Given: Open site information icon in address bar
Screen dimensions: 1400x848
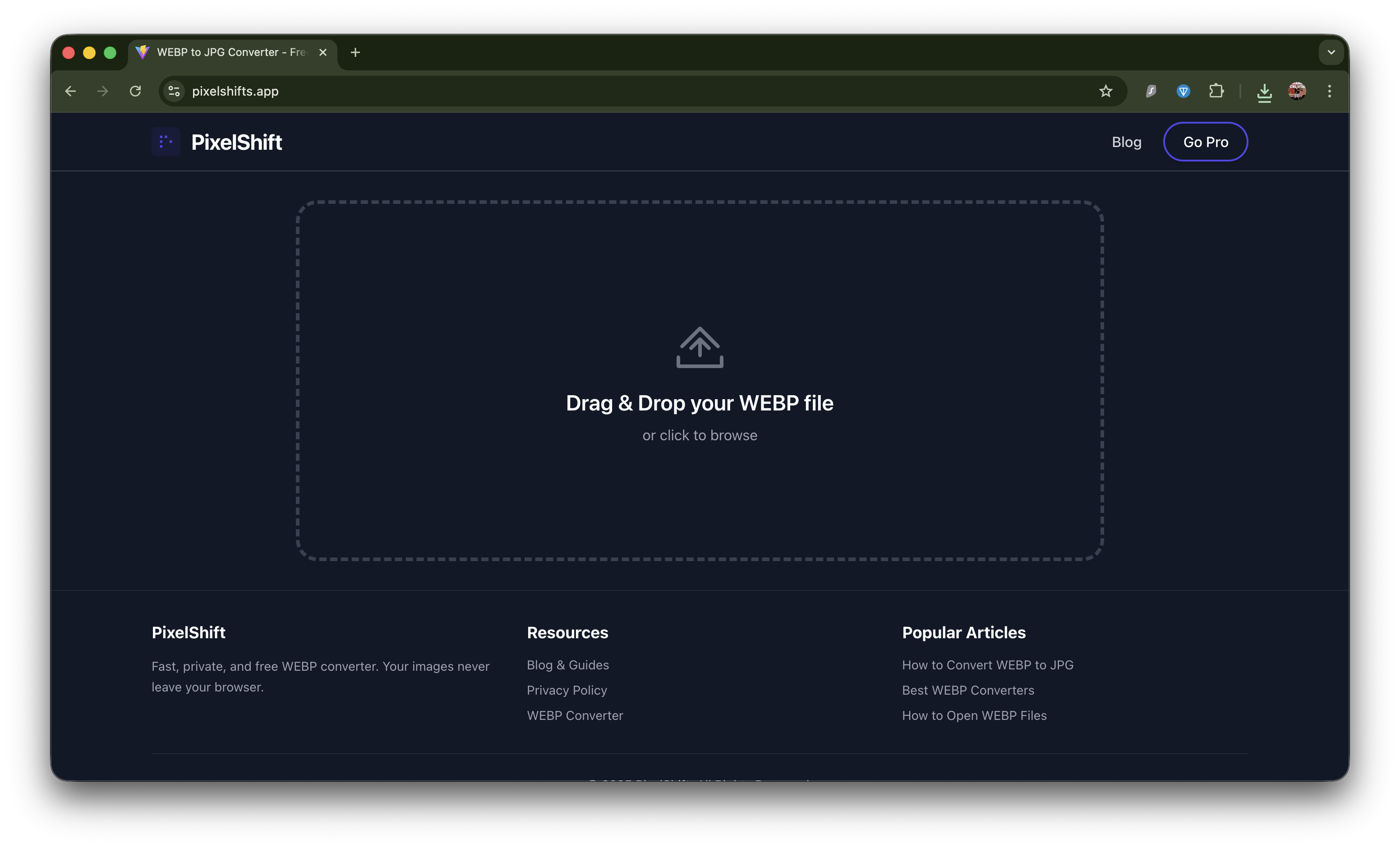Looking at the screenshot, I should pyautogui.click(x=174, y=91).
